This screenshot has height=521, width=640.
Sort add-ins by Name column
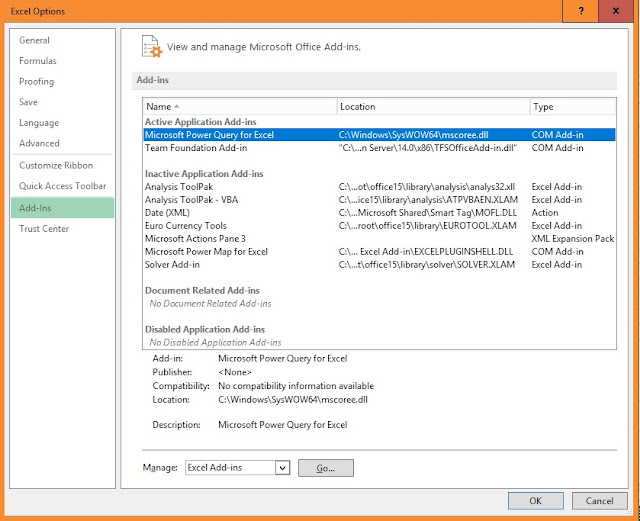click(240, 107)
